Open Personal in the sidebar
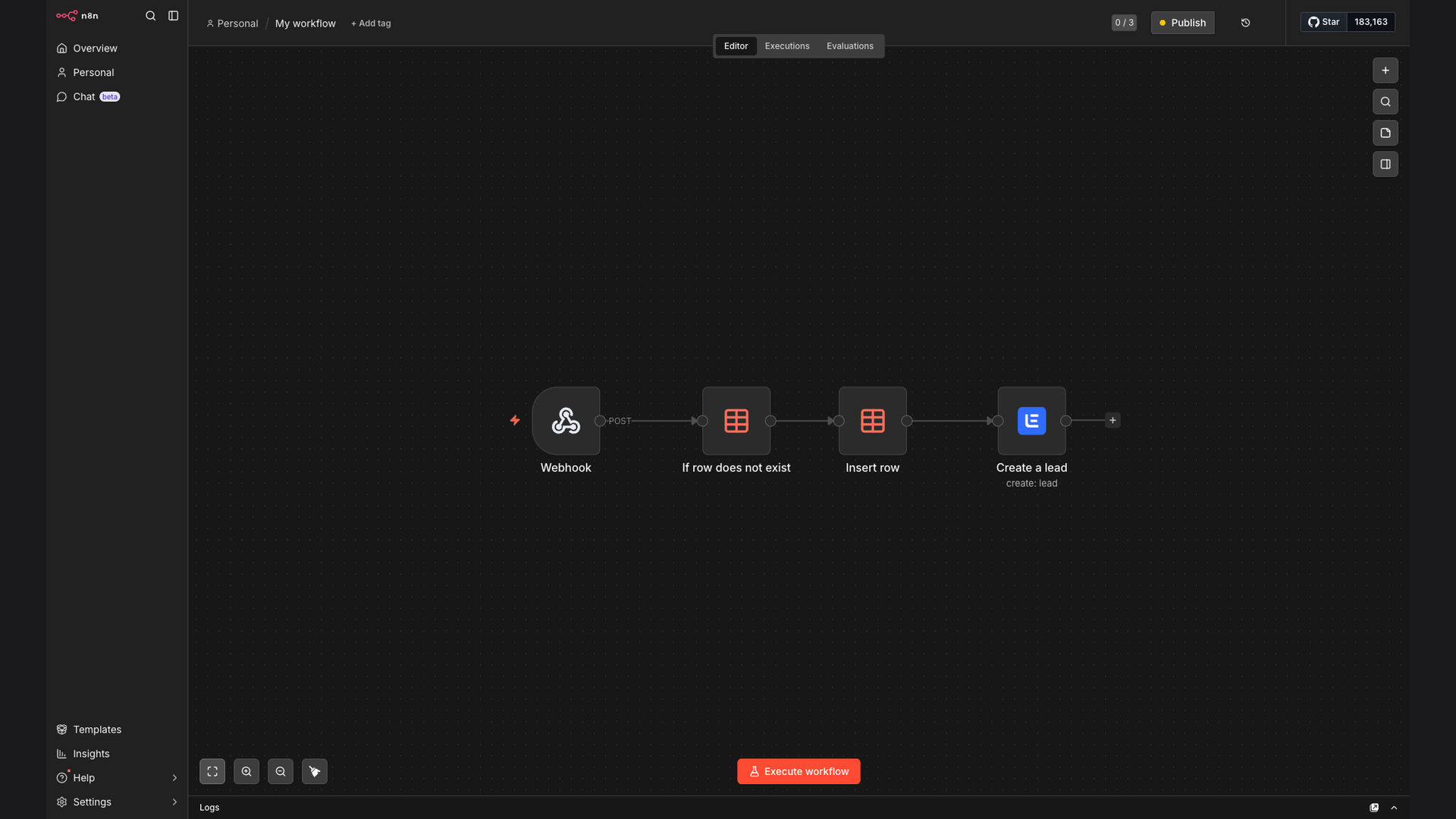 117,72
